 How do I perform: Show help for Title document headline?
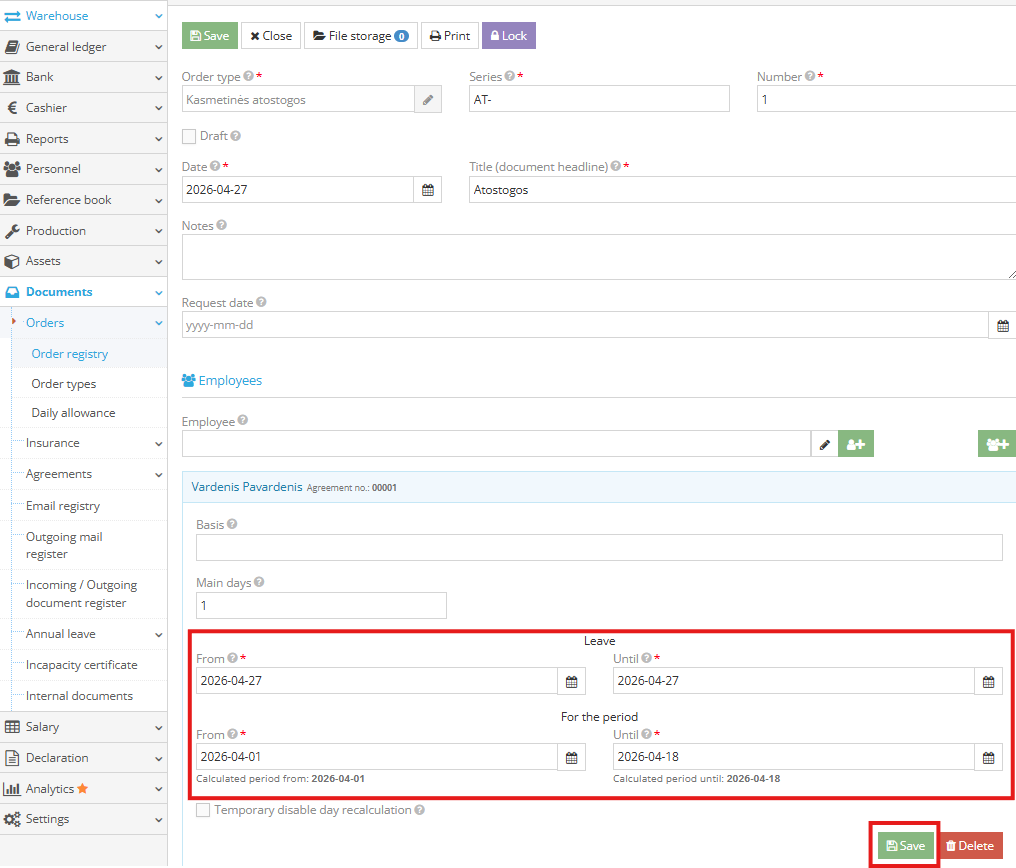click(616, 166)
